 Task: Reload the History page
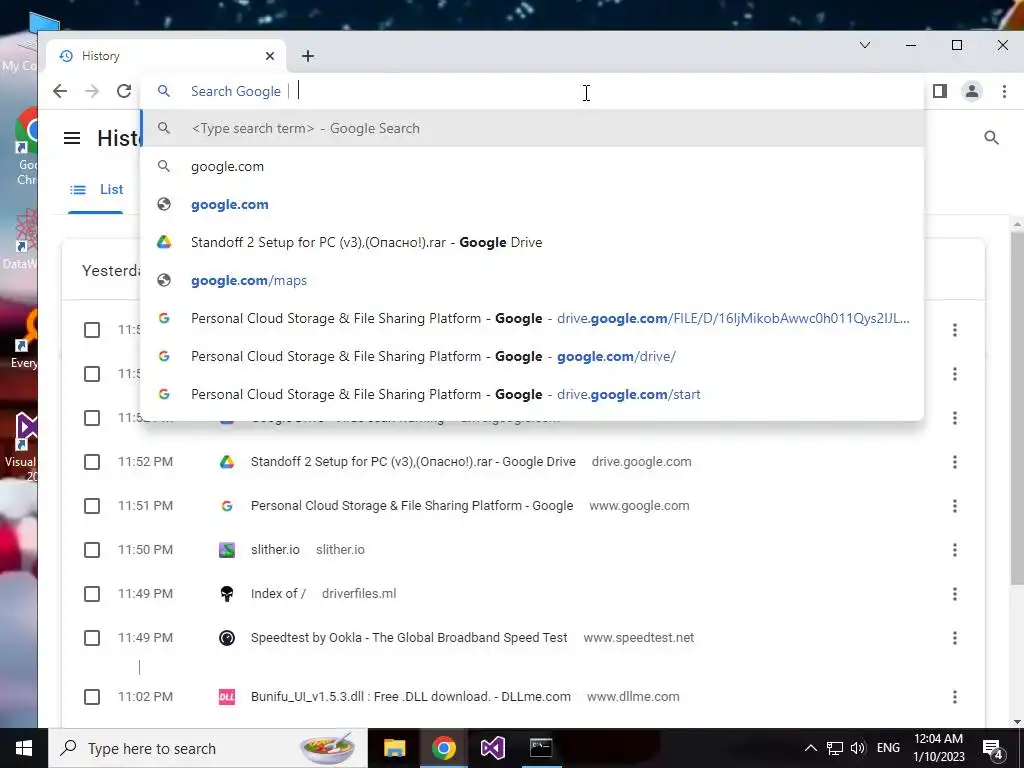click(x=124, y=91)
